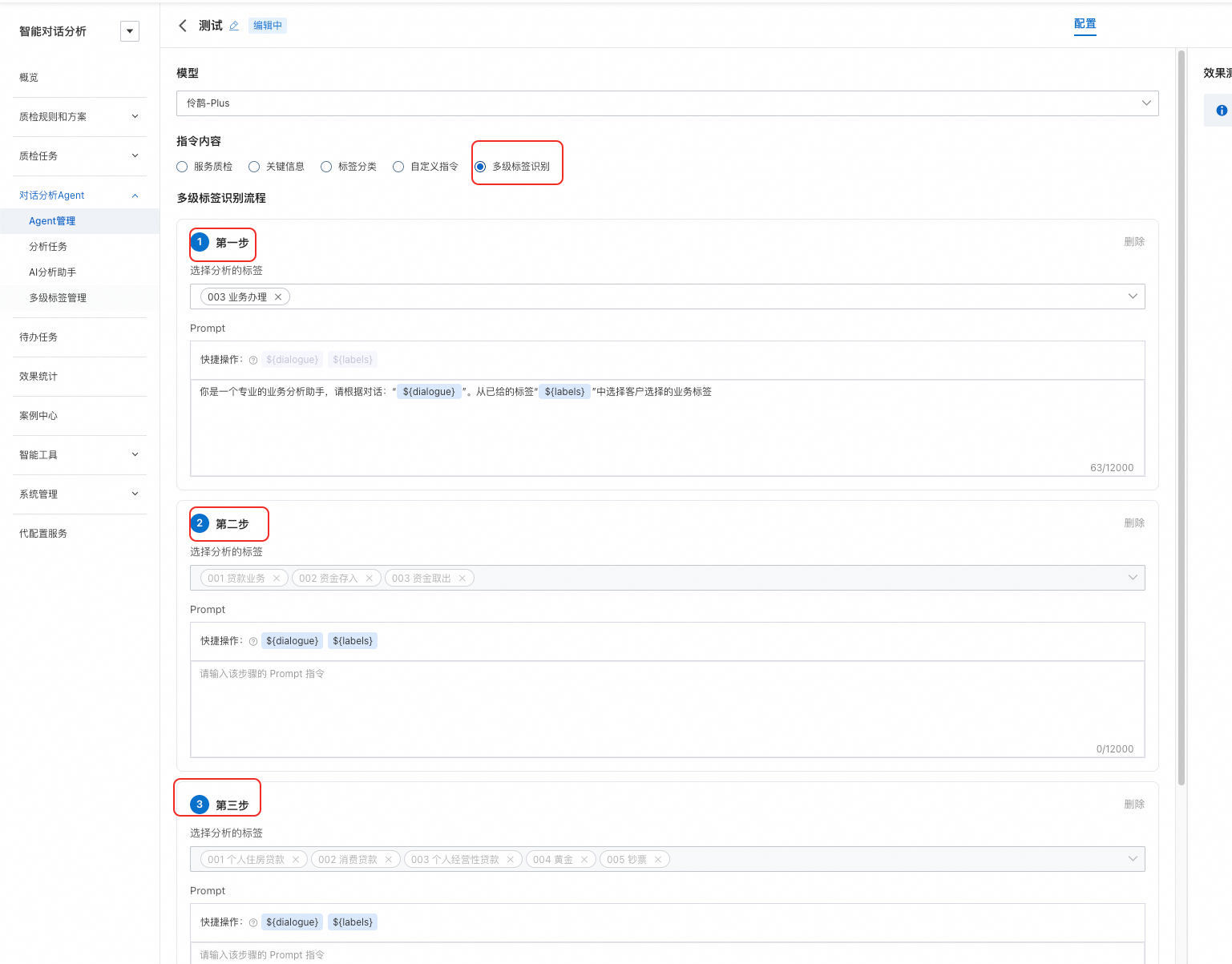The height and width of the screenshot is (964, 1232).
Task: Click the blue info icon in the 效果 panel
Action: (x=1222, y=111)
